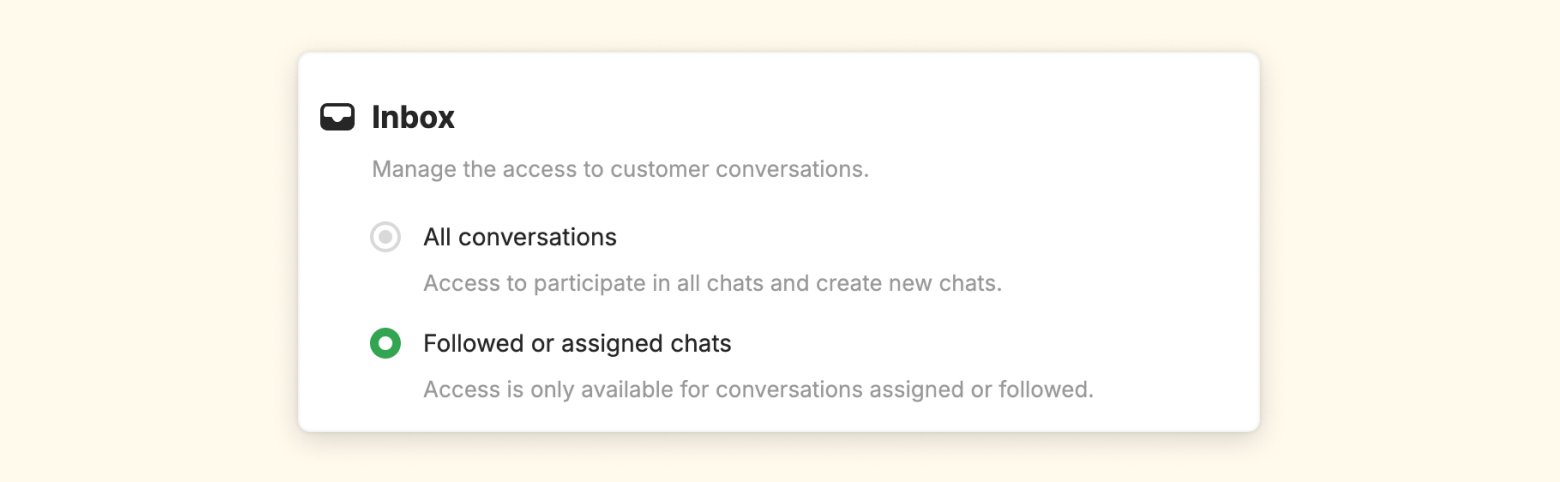Click the Inbox heading text

pos(413,117)
